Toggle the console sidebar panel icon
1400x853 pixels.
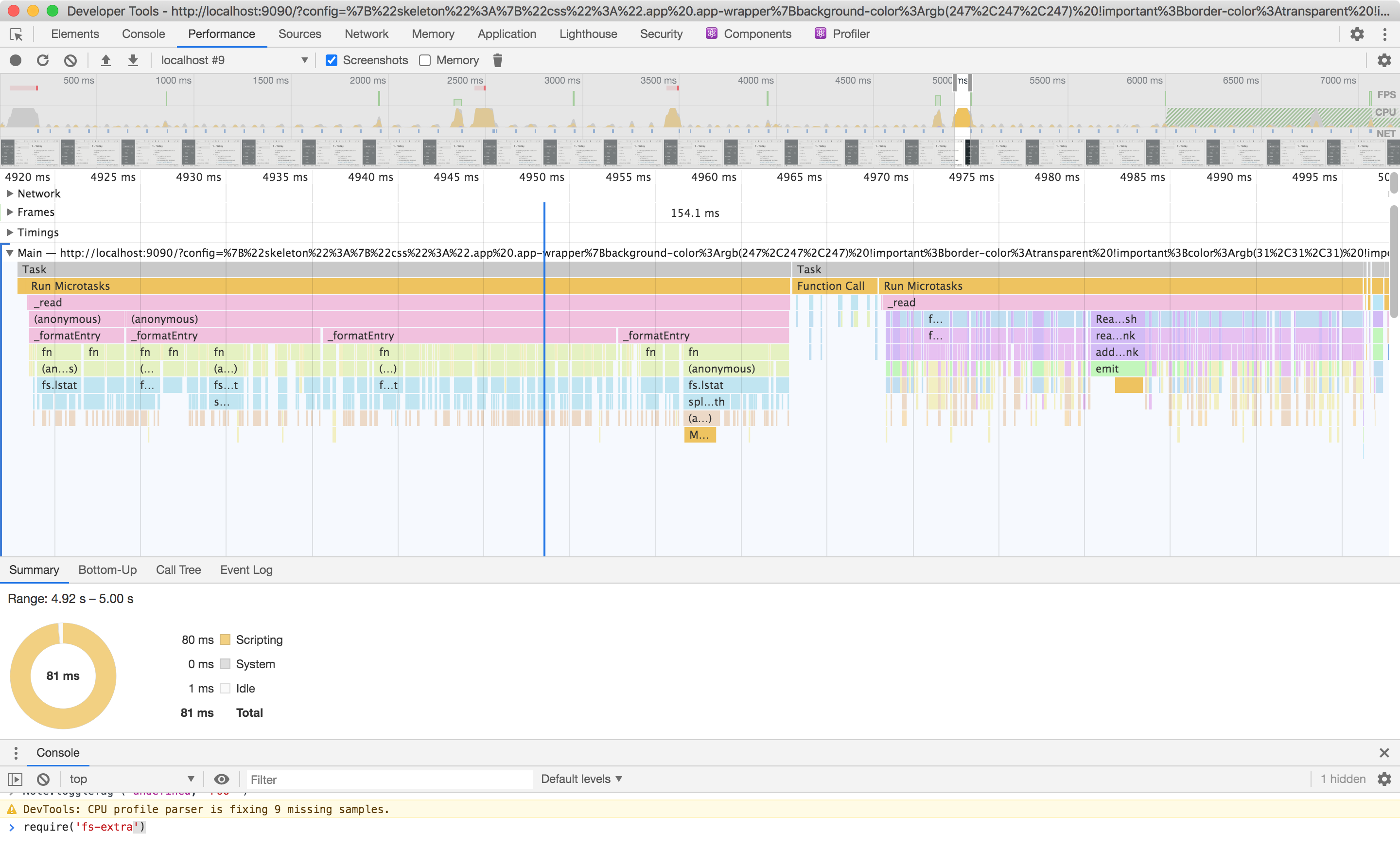point(15,779)
